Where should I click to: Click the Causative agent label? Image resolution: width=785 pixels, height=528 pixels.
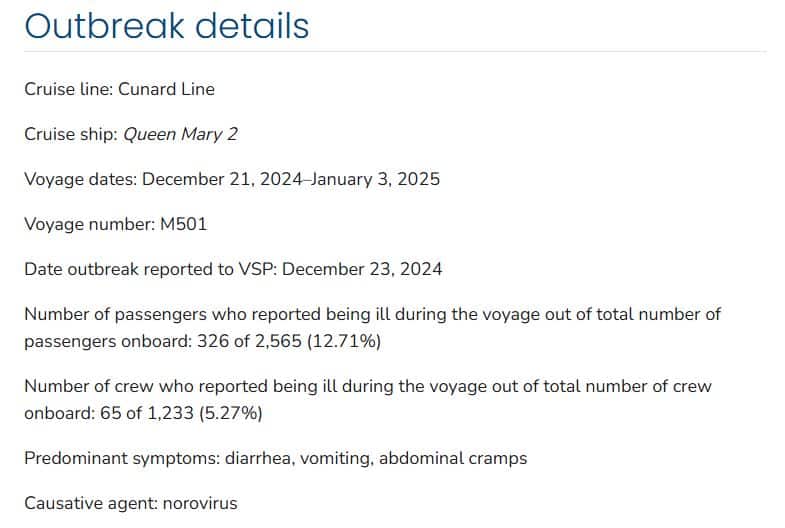(x=91, y=503)
